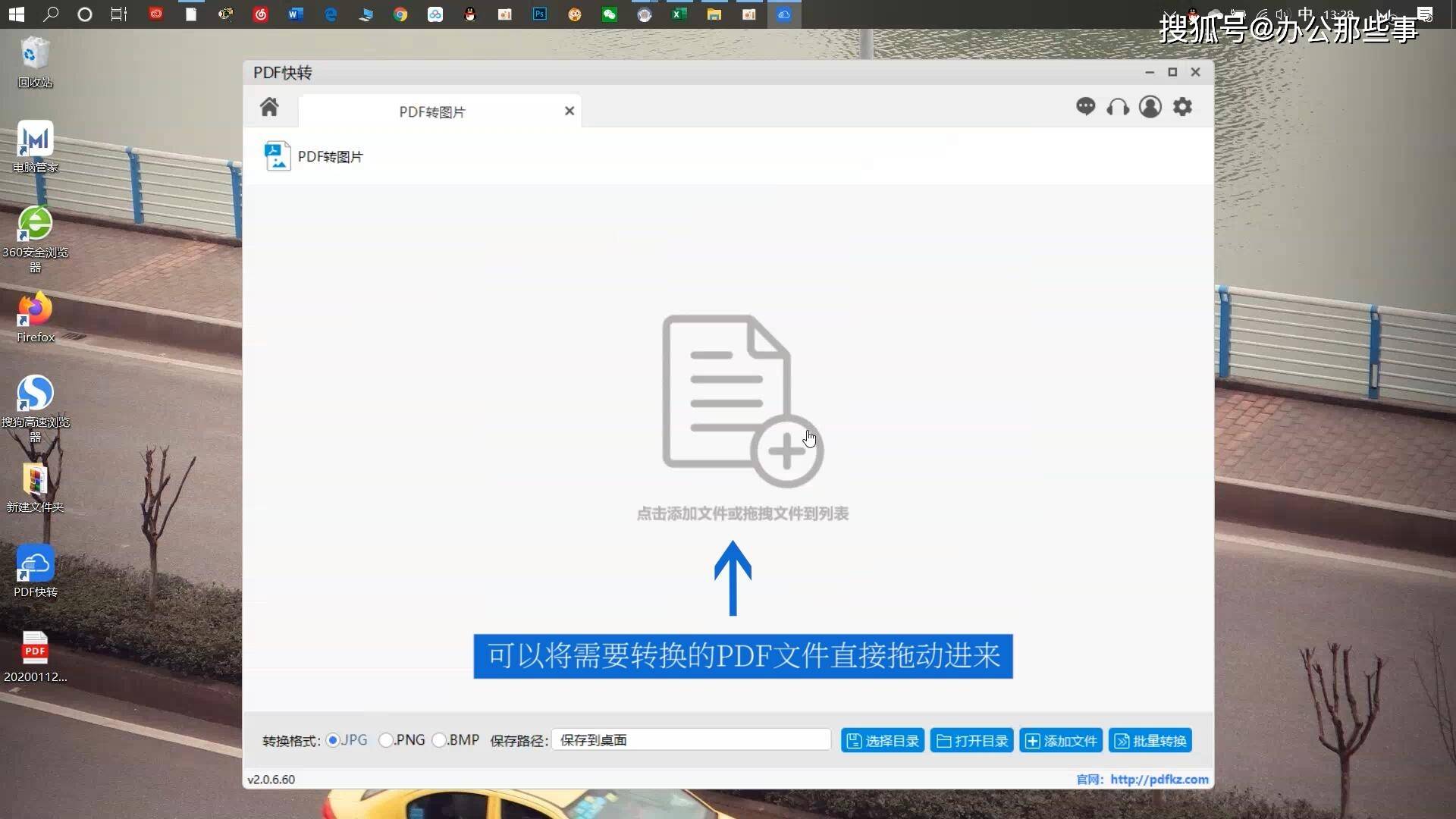Screen dimensions: 1456x819
Task: Open Cortana circle in taskbar
Action: [85, 14]
